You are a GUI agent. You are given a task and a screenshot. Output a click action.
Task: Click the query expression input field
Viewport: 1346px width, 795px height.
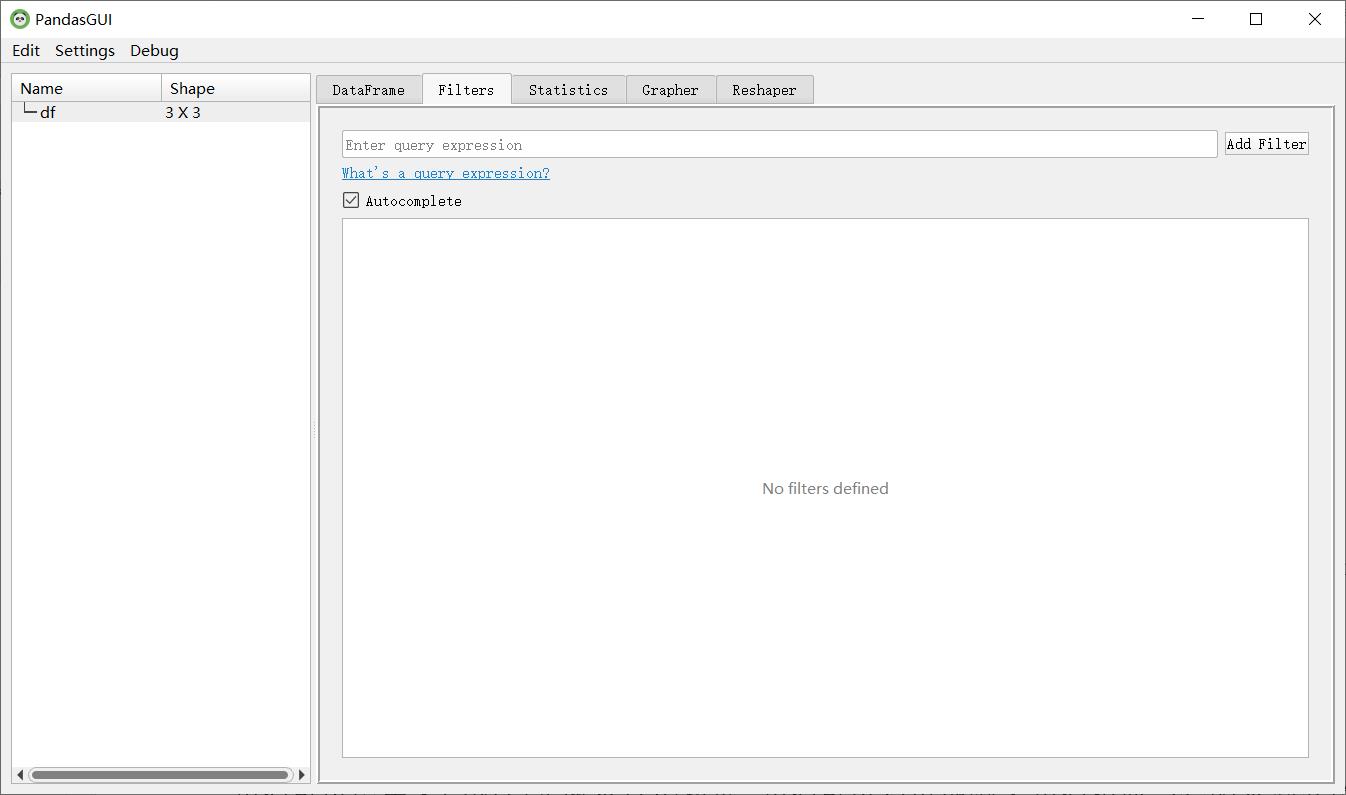point(779,144)
